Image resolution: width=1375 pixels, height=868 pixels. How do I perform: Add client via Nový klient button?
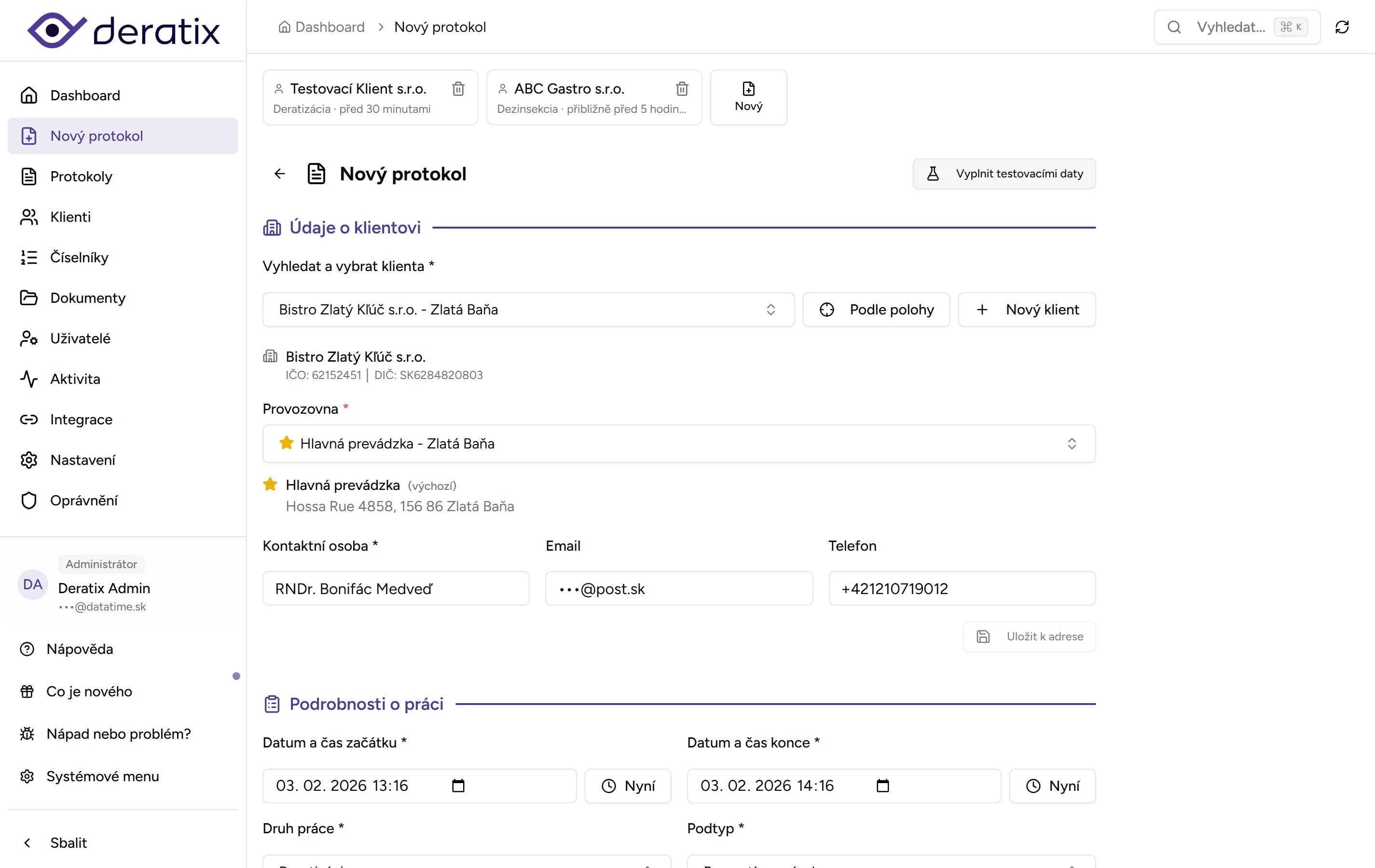(1027, 309)
